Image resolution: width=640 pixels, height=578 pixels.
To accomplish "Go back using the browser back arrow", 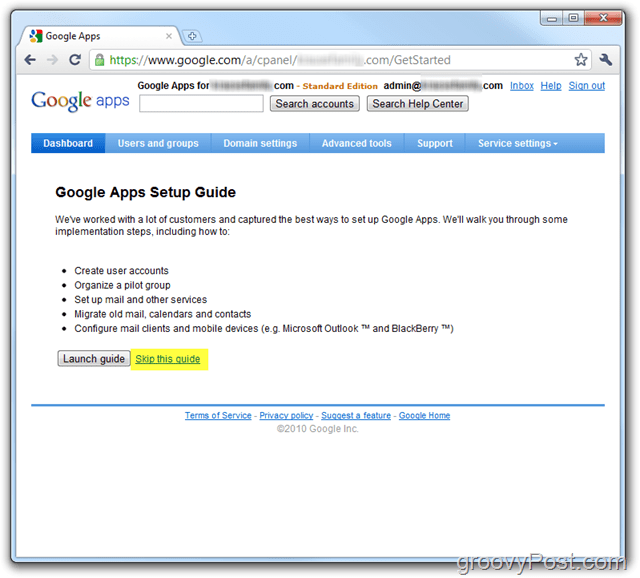I will pos(30,60).
